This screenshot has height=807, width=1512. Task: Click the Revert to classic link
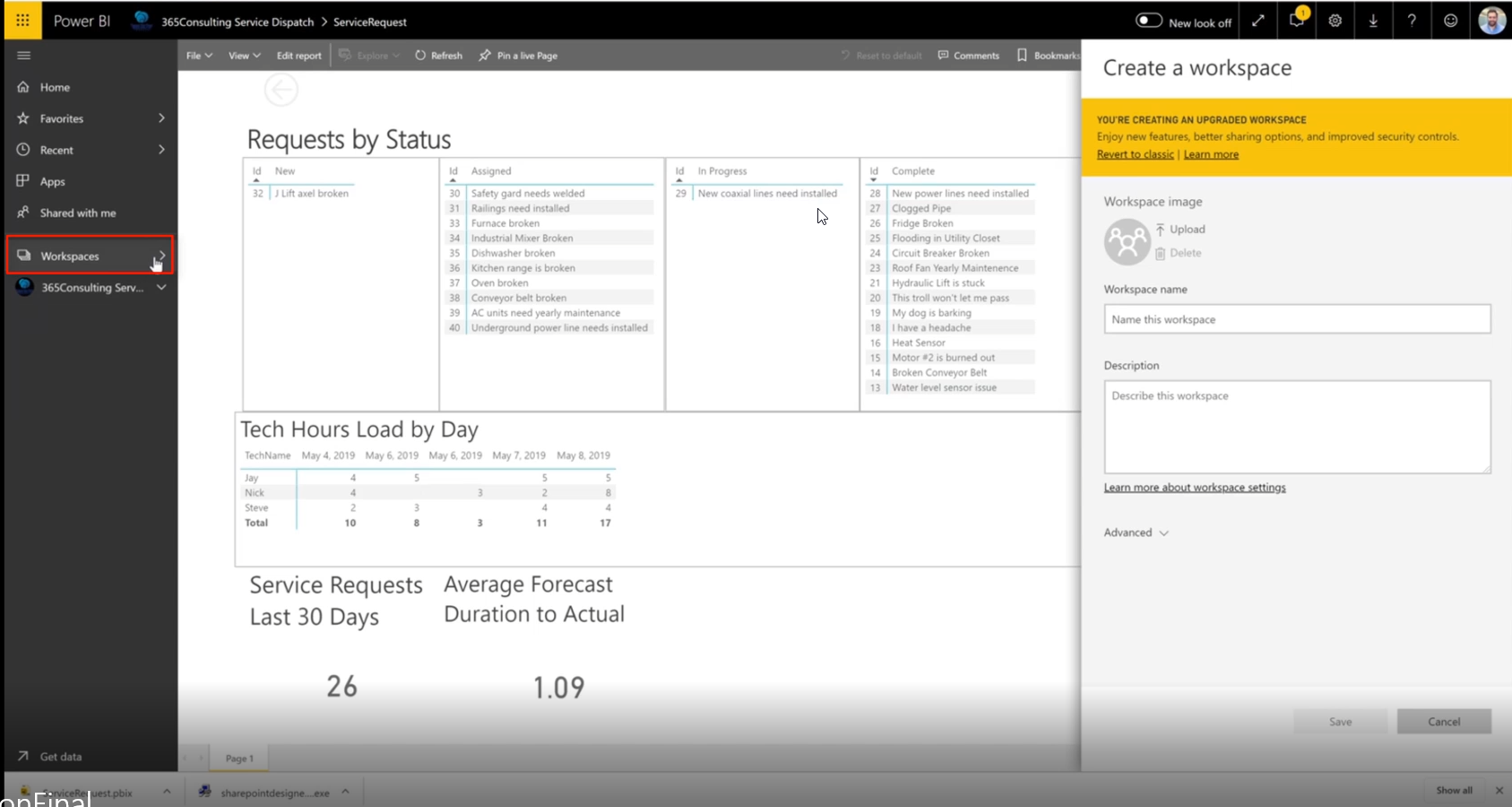(x=1135, y=154)
